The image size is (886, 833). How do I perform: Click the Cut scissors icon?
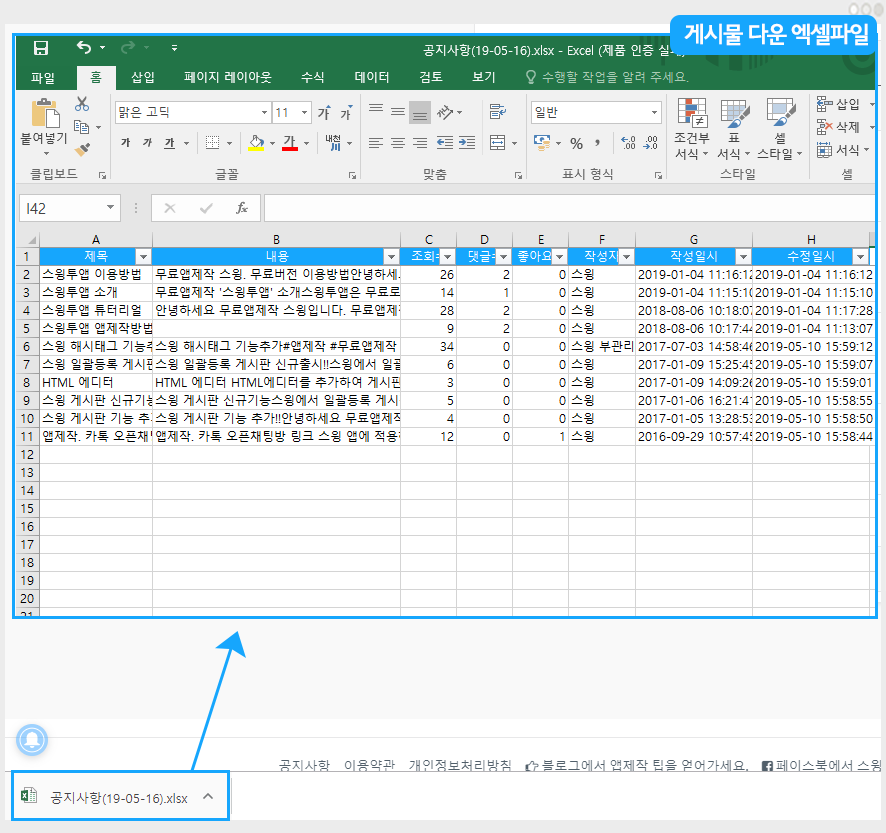tap(82, 104)
